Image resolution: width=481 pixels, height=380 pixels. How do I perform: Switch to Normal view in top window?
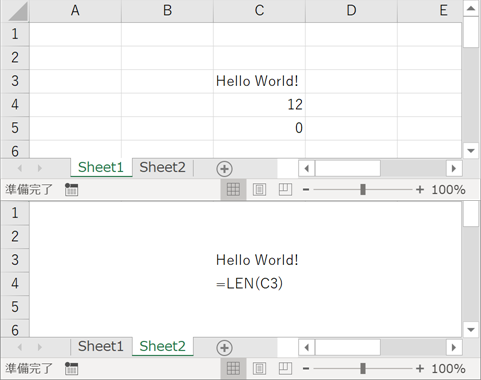coord(233,190)
